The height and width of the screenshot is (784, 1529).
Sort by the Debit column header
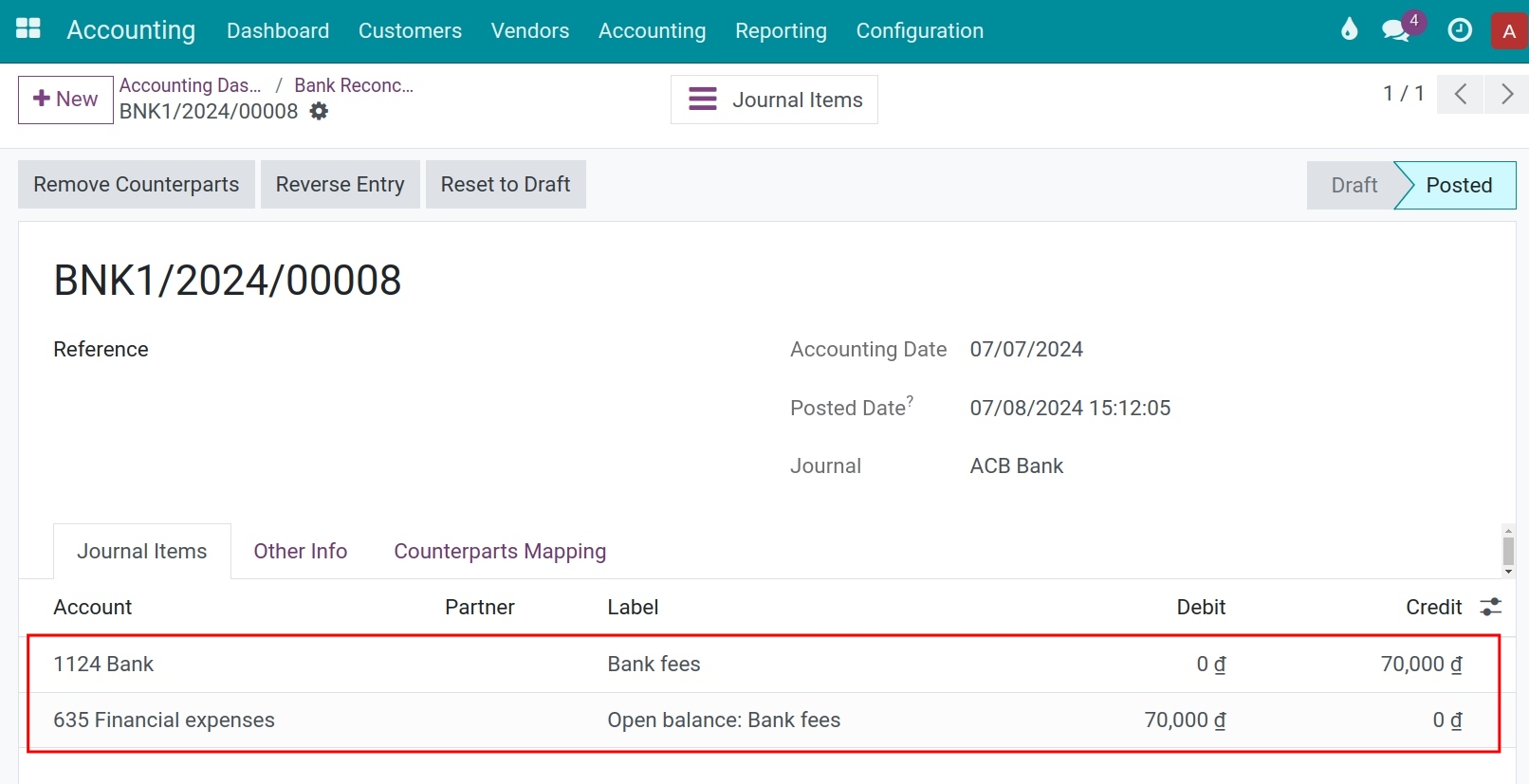coord(1201,607)
